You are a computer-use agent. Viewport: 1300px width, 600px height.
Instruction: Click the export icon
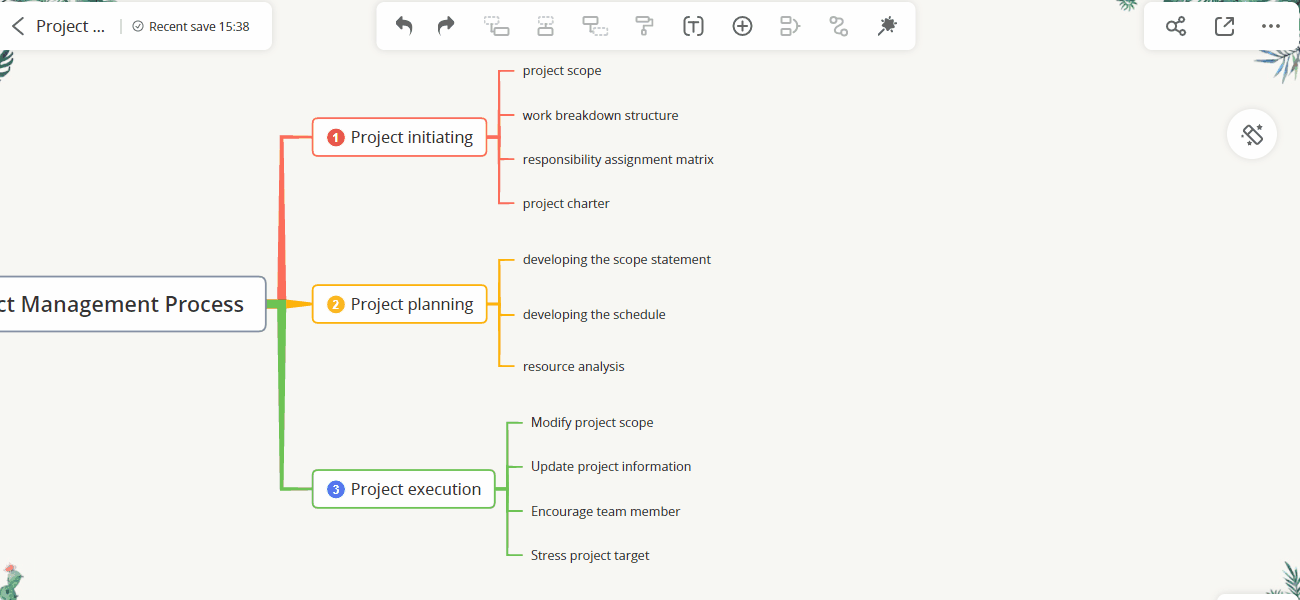[1224, 26]
